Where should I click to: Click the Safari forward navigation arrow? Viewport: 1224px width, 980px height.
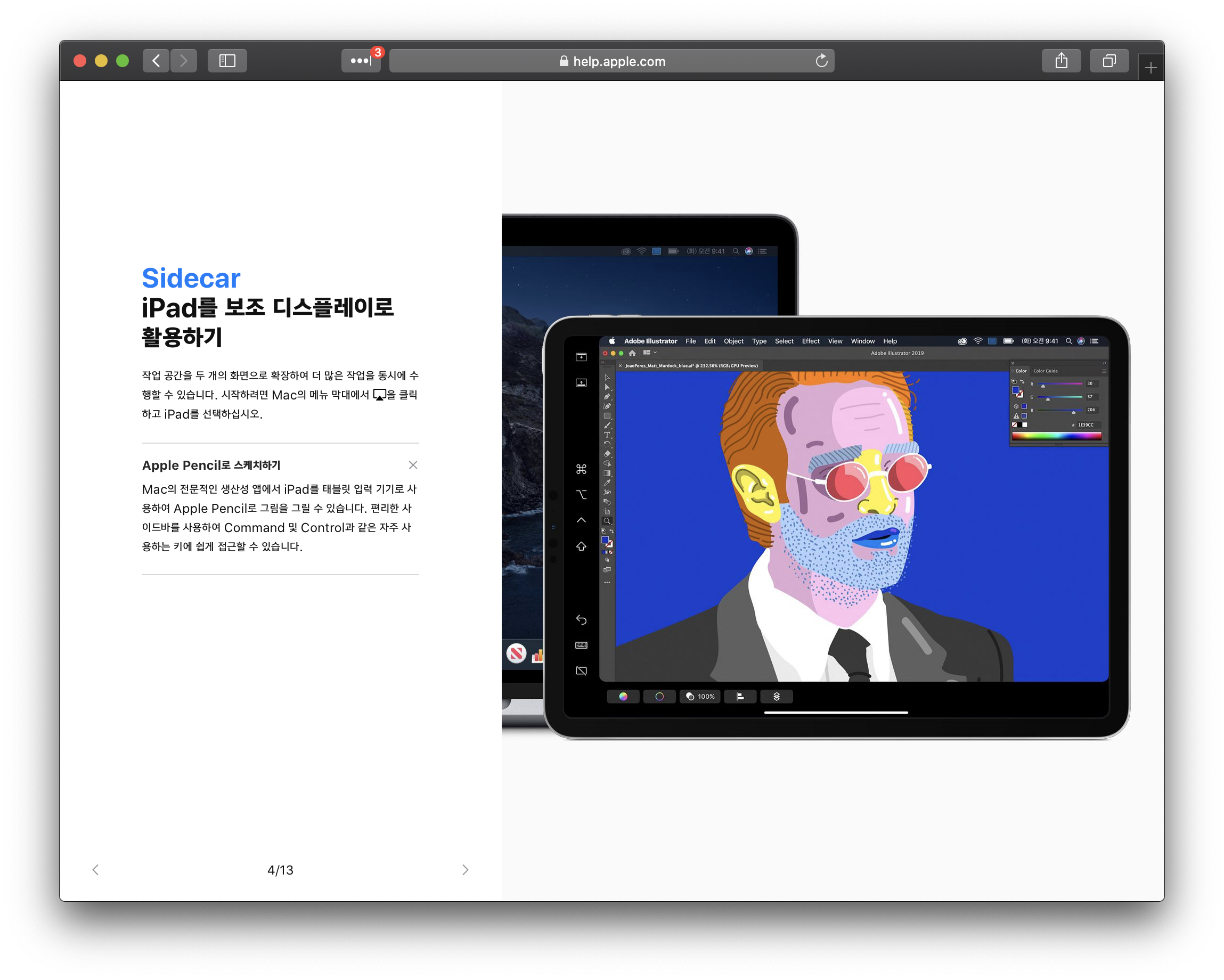pyautogui.click(x=183, y=61)
